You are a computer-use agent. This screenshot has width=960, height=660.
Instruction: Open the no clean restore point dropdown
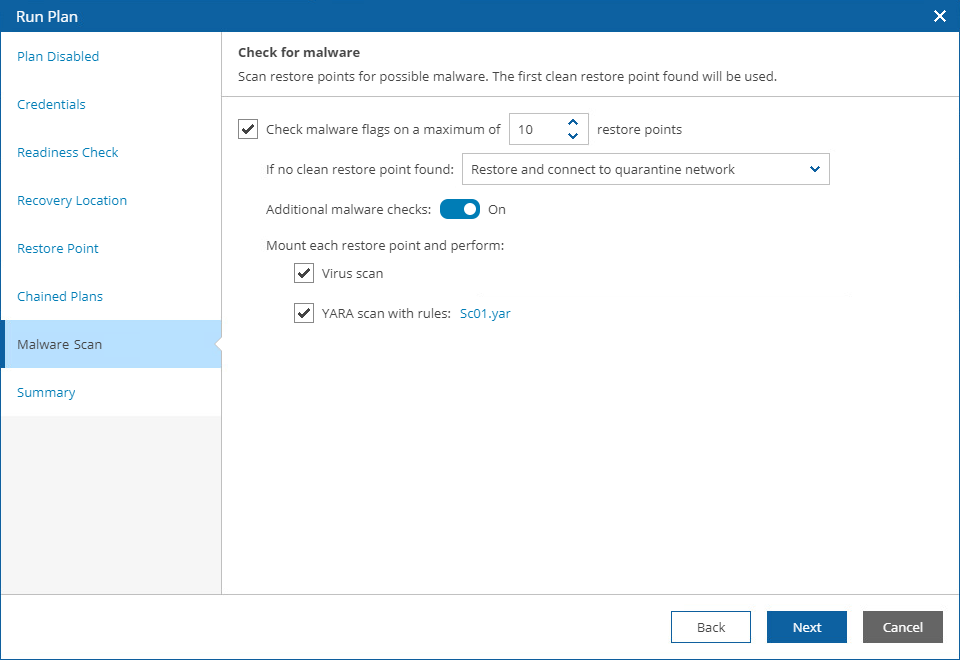645,169
